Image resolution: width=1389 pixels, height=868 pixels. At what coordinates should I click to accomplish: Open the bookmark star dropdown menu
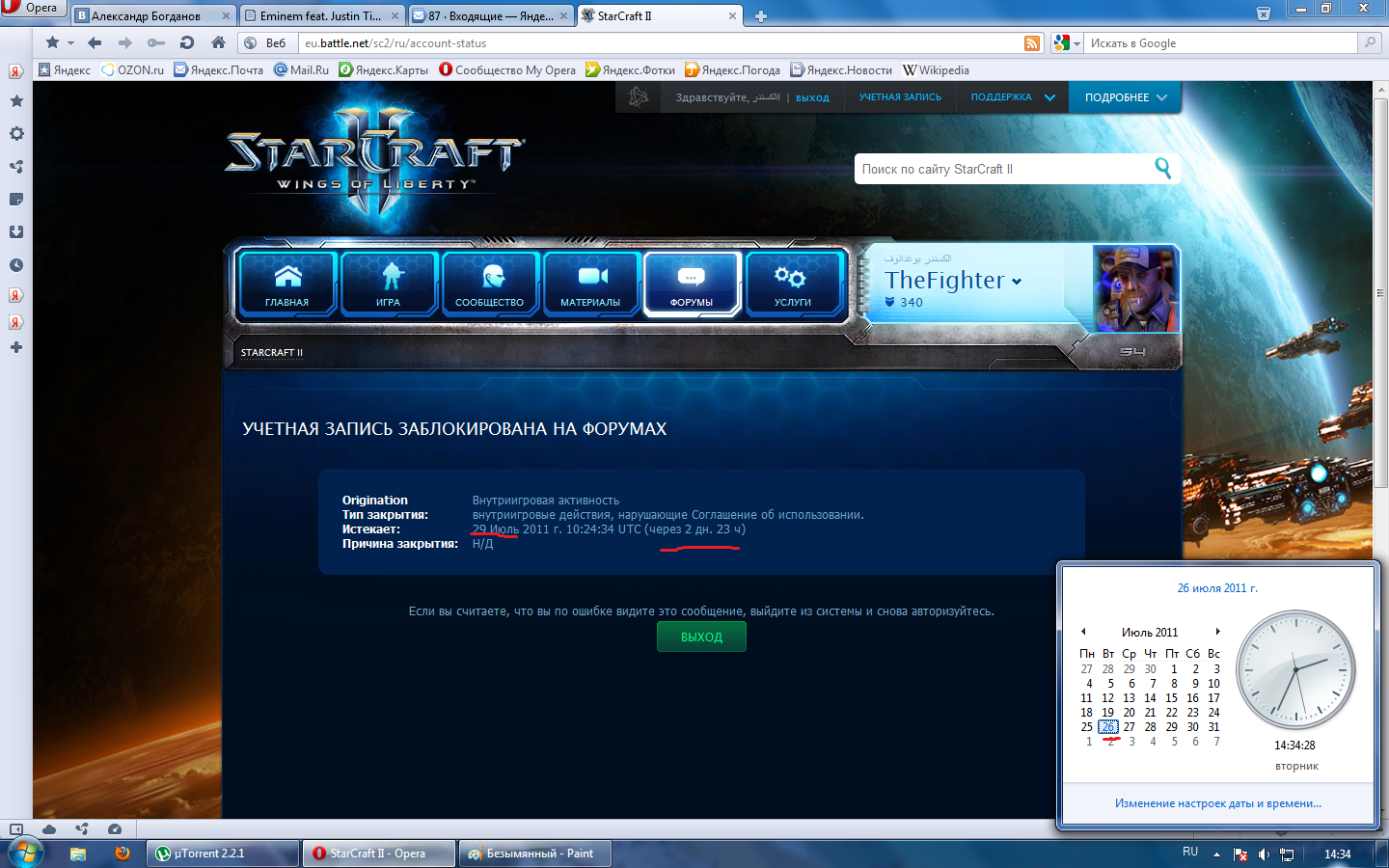[70, 43]
